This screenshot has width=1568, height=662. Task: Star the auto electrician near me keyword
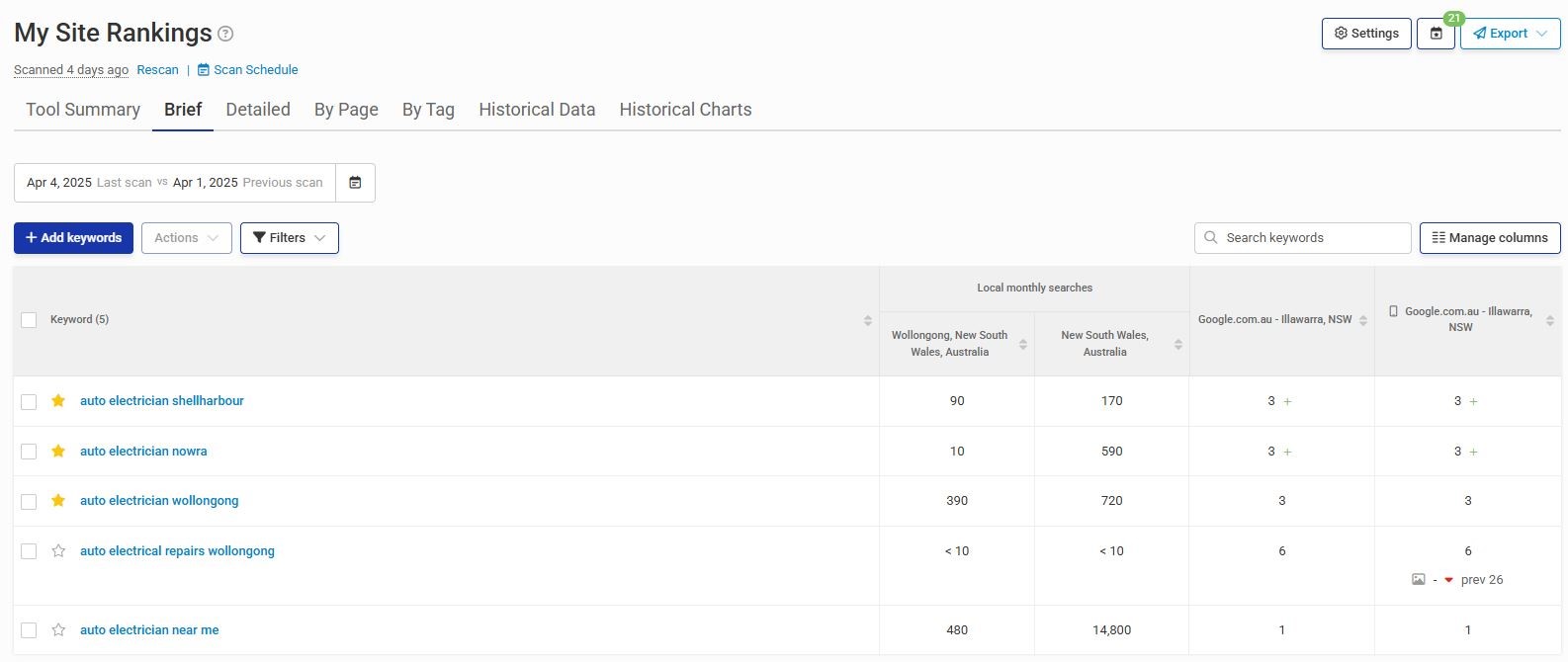click(58, 630)
